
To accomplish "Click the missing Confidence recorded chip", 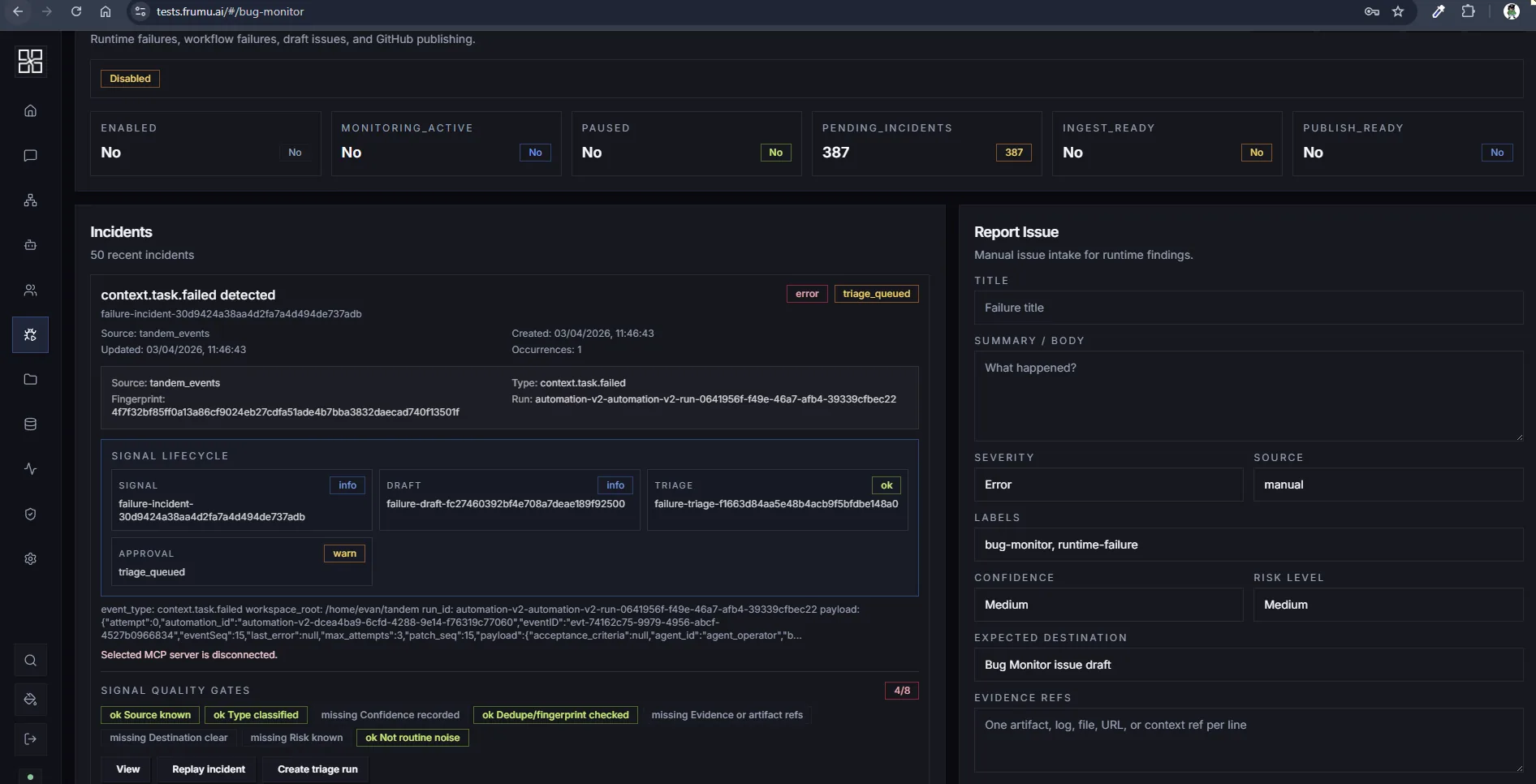I will pos(390,715).
